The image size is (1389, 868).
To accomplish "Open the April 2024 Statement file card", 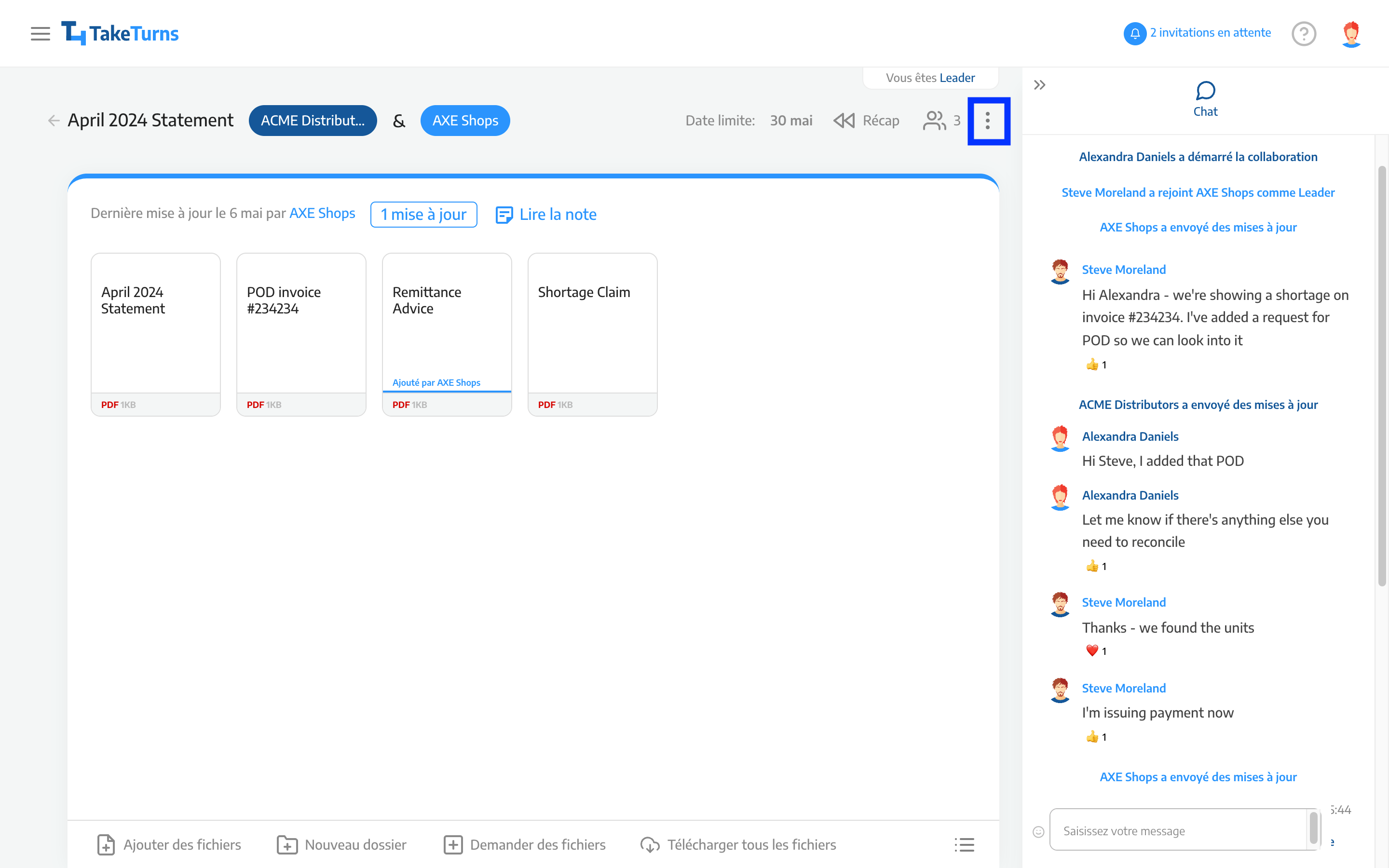I will coord(156,335).
